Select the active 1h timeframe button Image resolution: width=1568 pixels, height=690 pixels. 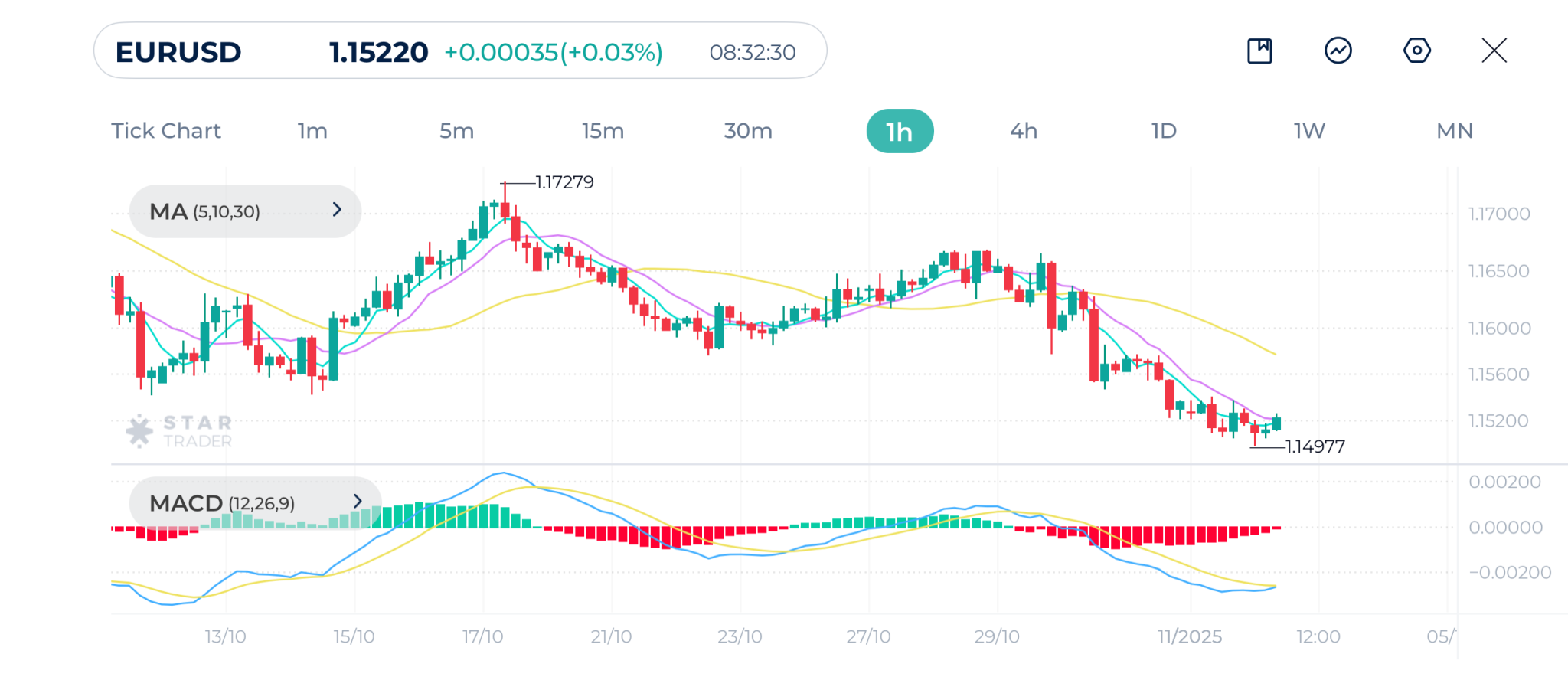tap(900, 132)
